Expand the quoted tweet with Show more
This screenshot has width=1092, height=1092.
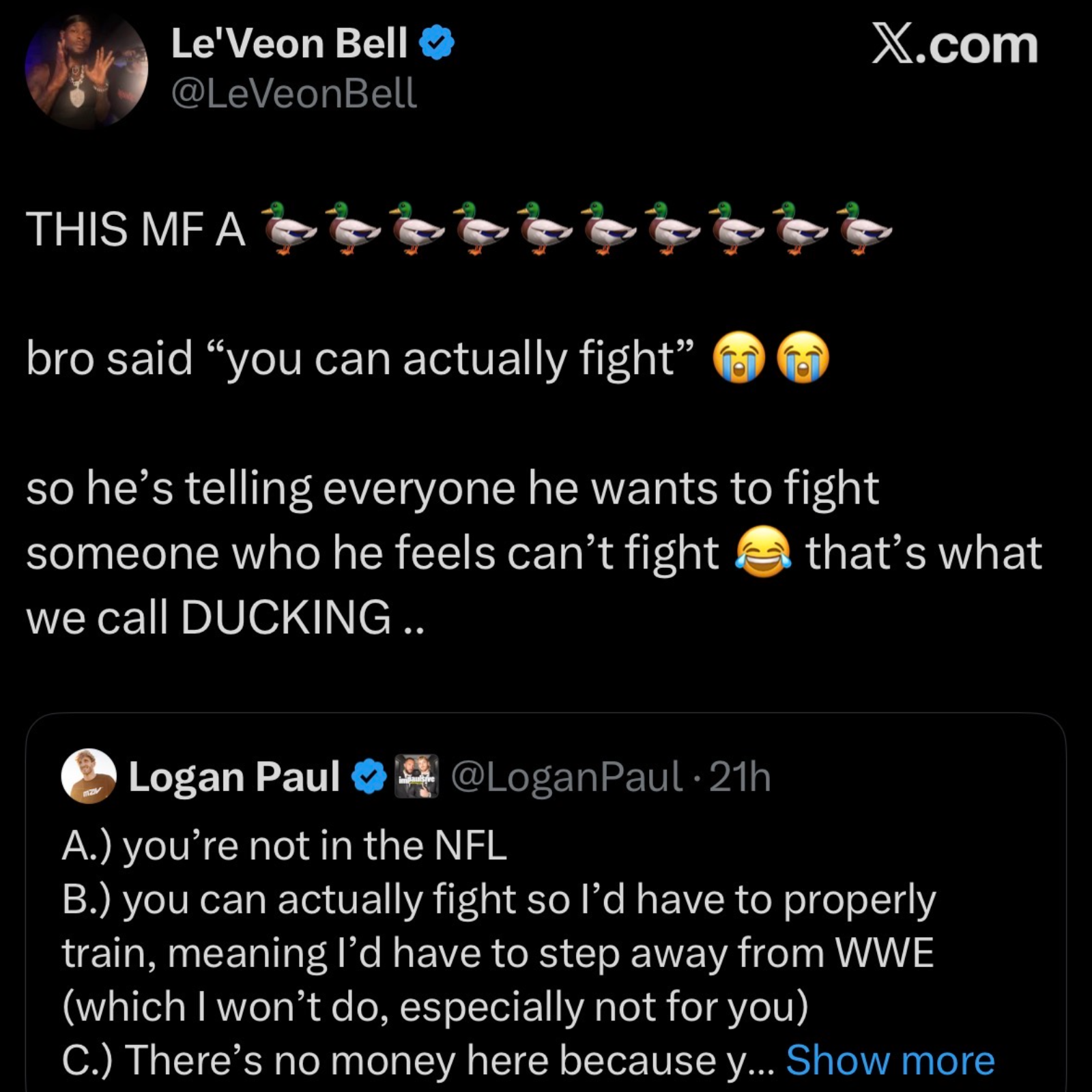point(890,1059)
